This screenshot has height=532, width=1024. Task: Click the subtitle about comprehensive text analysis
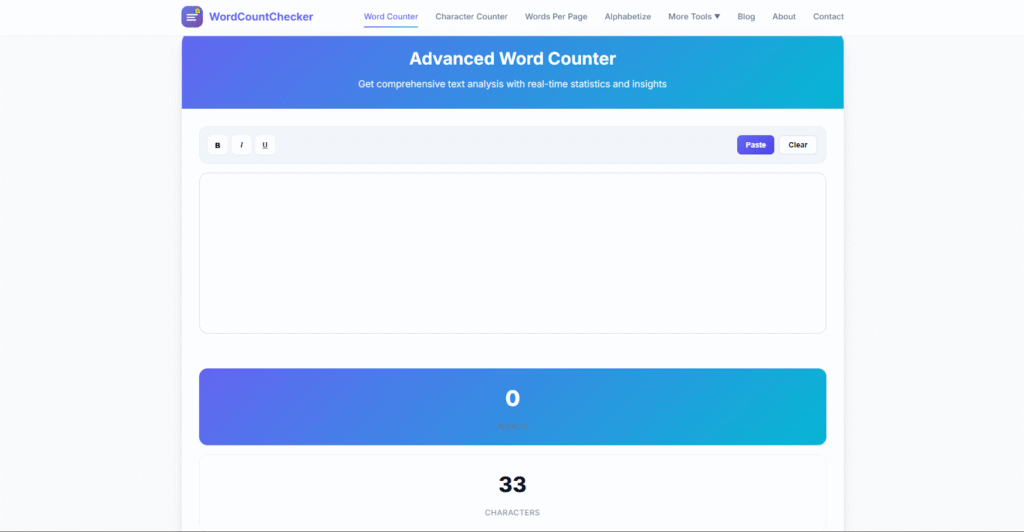(512, 84)
